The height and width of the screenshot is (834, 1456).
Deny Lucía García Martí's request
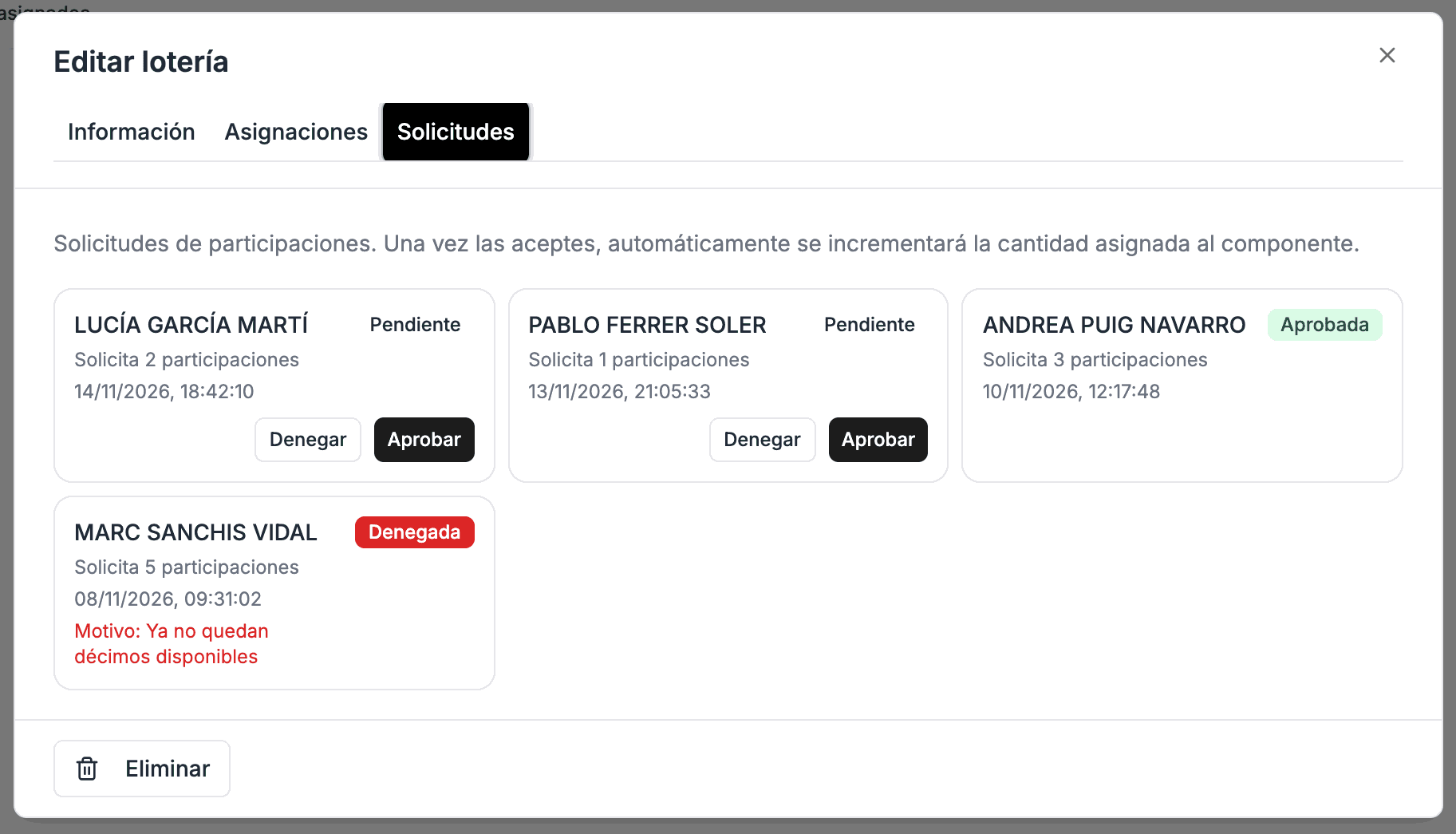click(308, 440)
